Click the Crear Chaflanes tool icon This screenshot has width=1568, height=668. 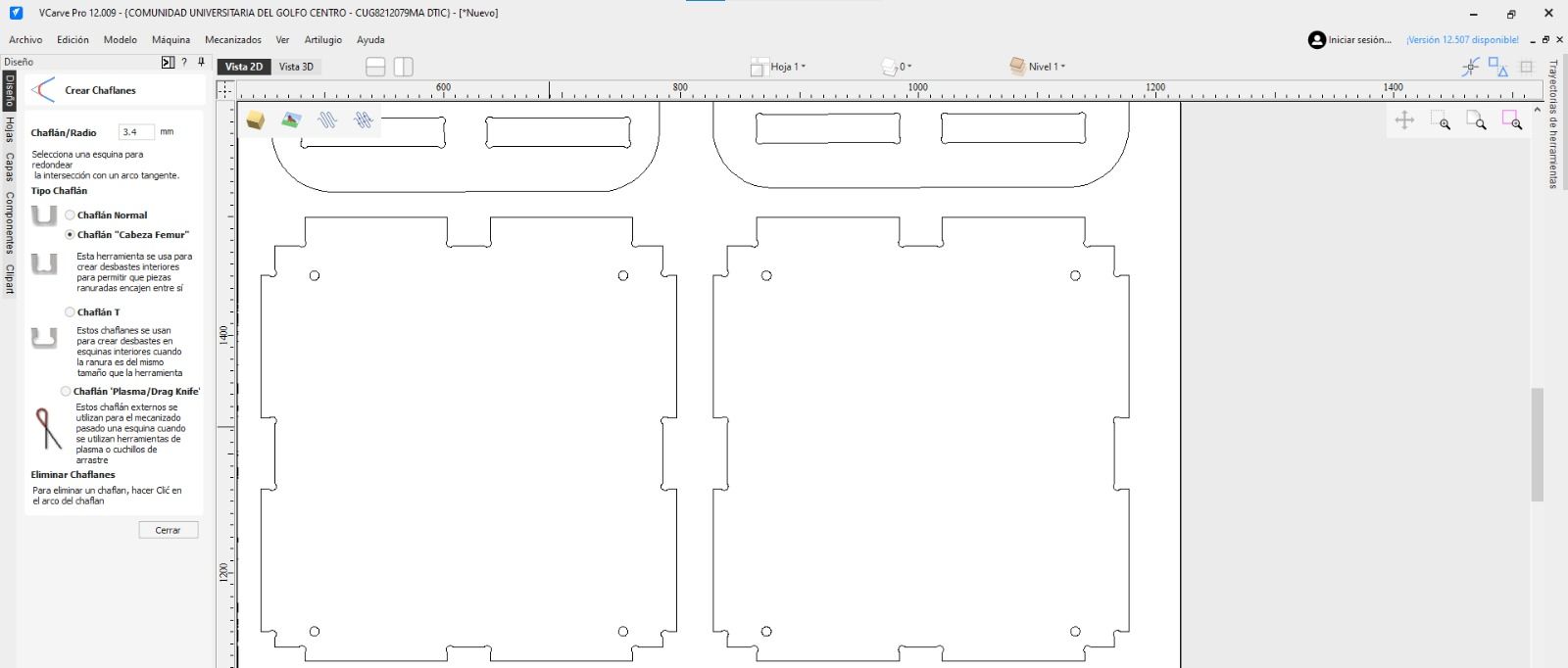(x=43, y=90)
